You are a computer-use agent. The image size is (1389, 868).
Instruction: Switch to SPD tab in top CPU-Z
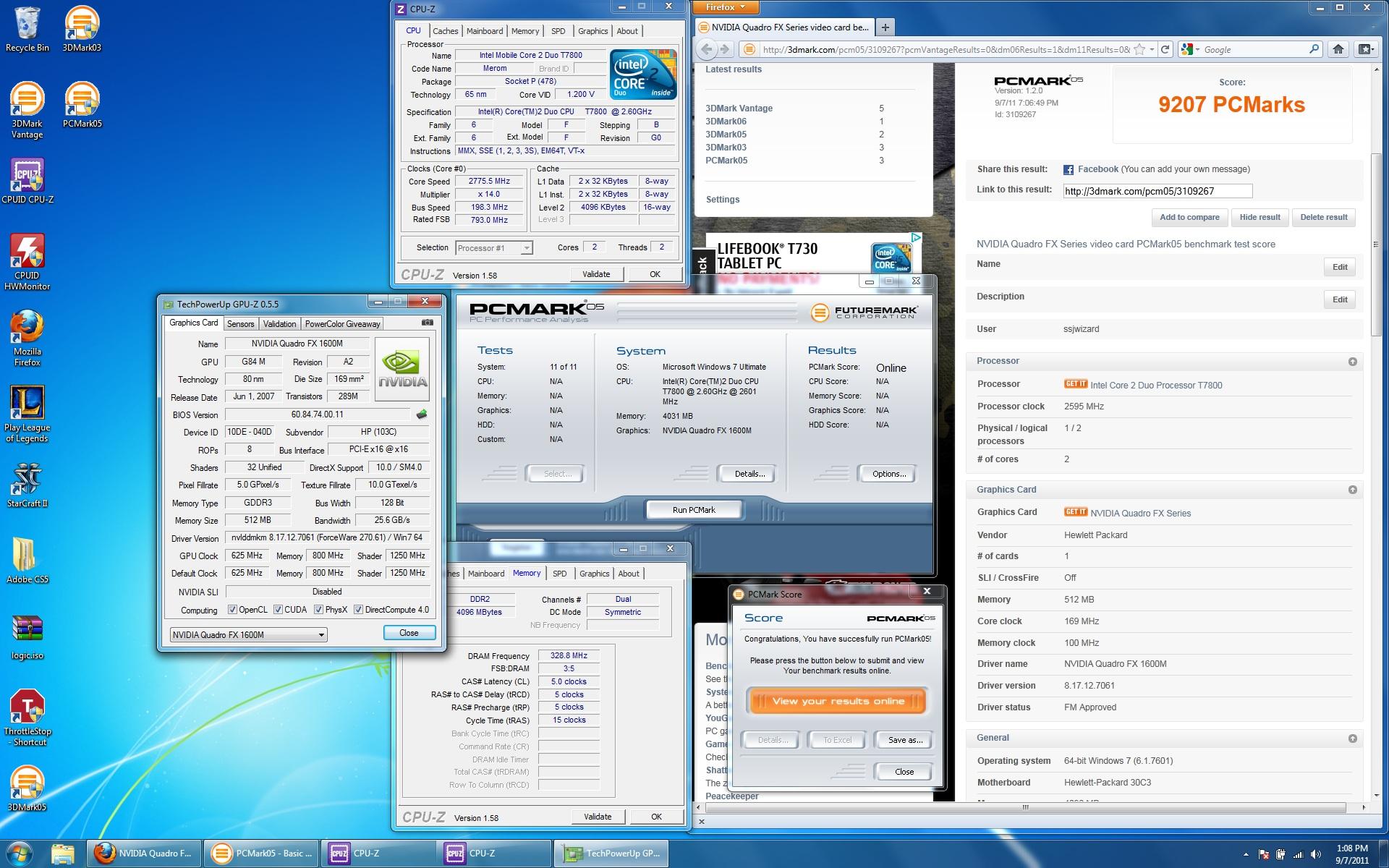point(558,31)
